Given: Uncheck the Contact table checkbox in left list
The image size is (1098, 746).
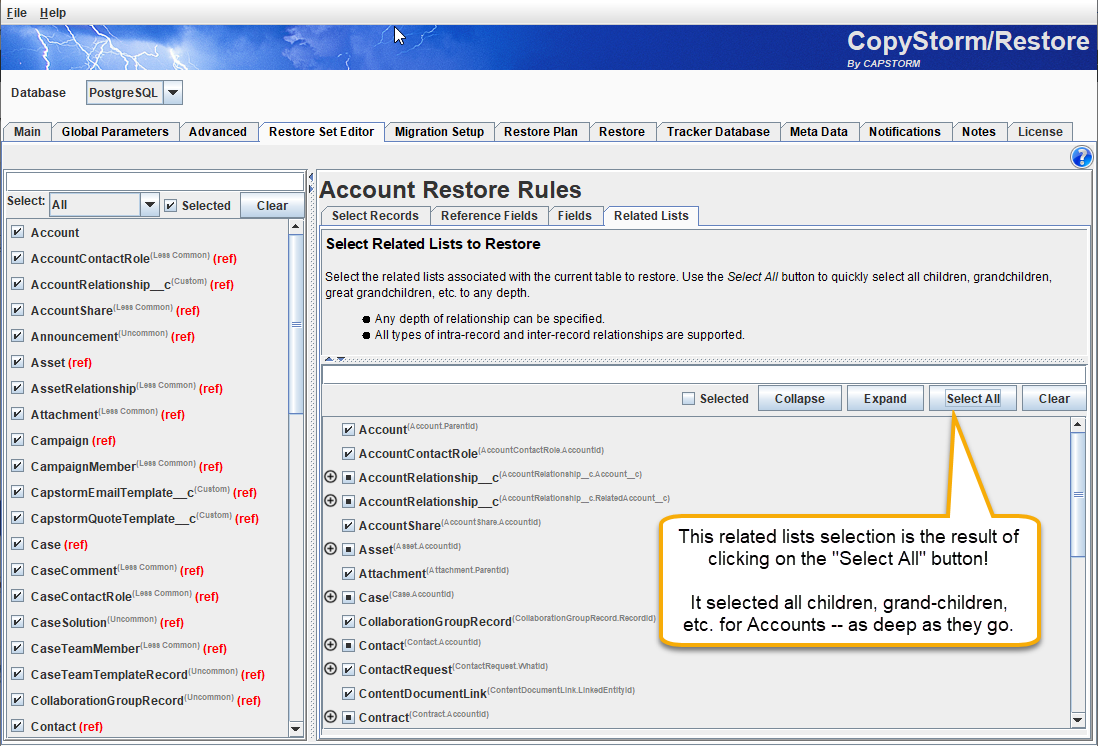Looking at the screenshot, I should [x=18, y=726].
